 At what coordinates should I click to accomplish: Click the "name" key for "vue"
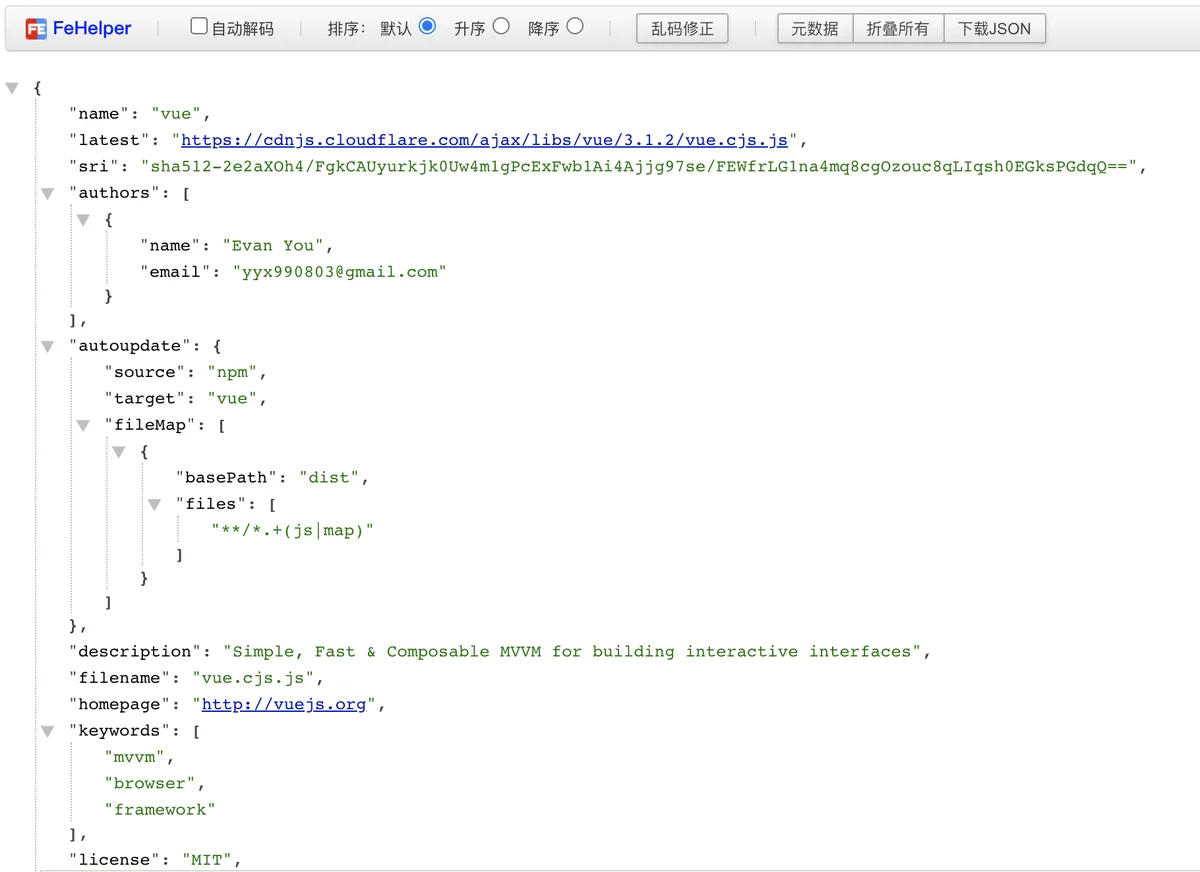click(x=99, y=114)
